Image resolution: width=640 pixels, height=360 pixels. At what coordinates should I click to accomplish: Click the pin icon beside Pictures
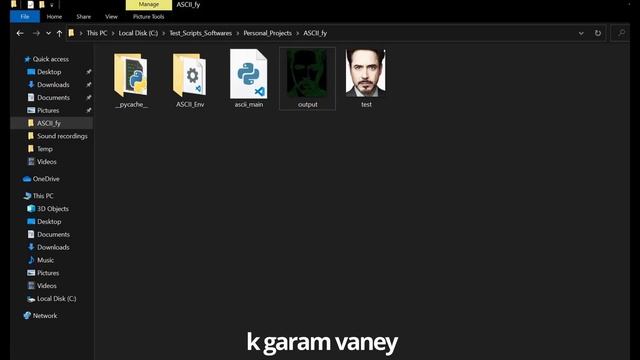pos(89,111)
